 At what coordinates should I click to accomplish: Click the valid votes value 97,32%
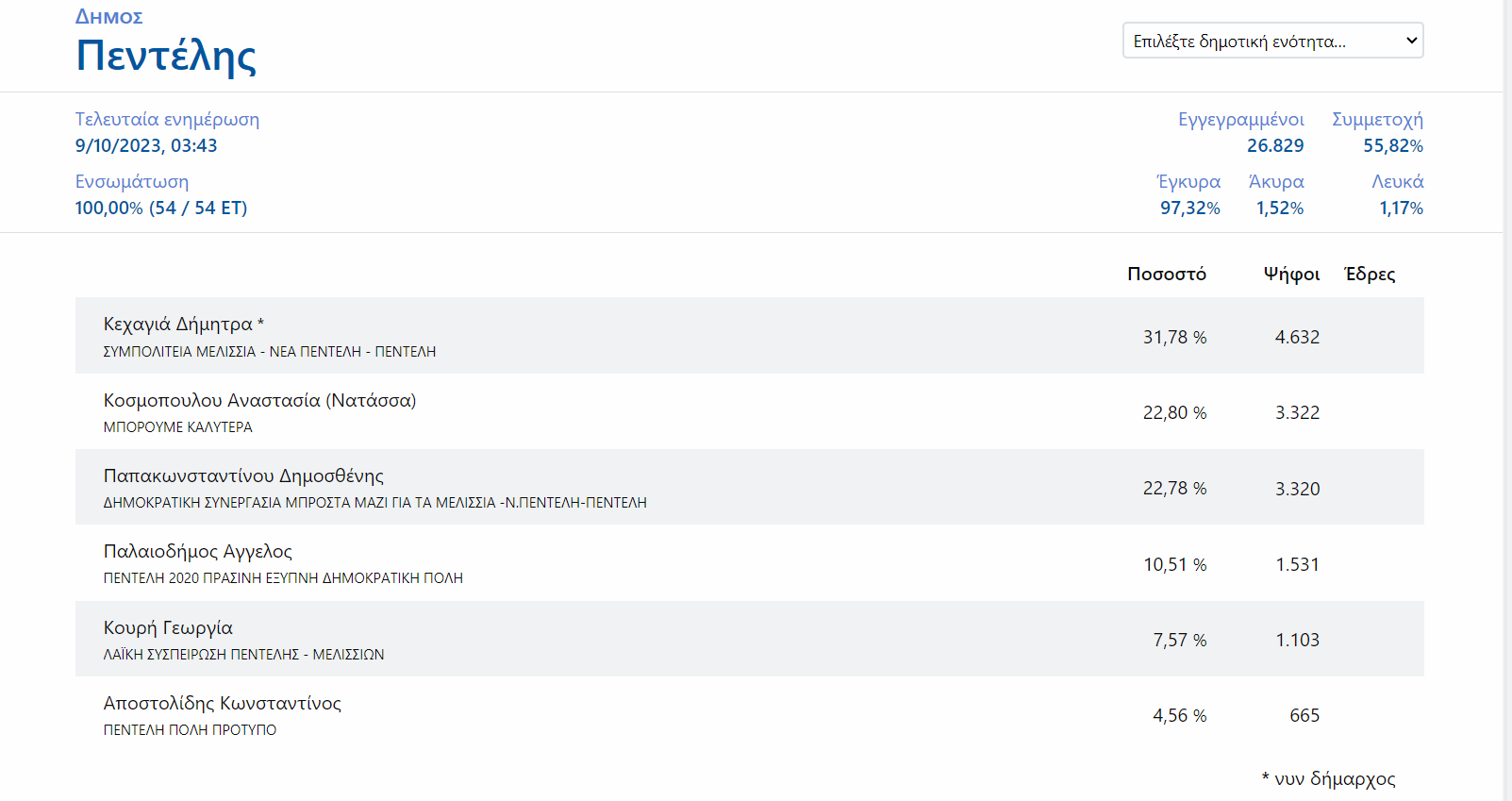(1190, 209)
